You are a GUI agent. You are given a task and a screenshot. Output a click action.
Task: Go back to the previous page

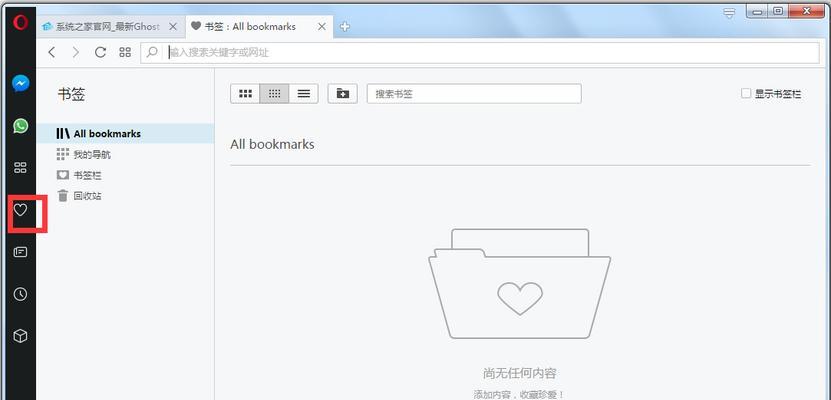point(51,52)
